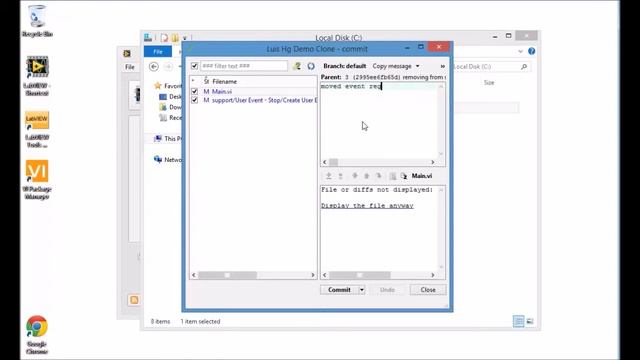Select Network in Explorer navigation pane

[x=168, y=160]
